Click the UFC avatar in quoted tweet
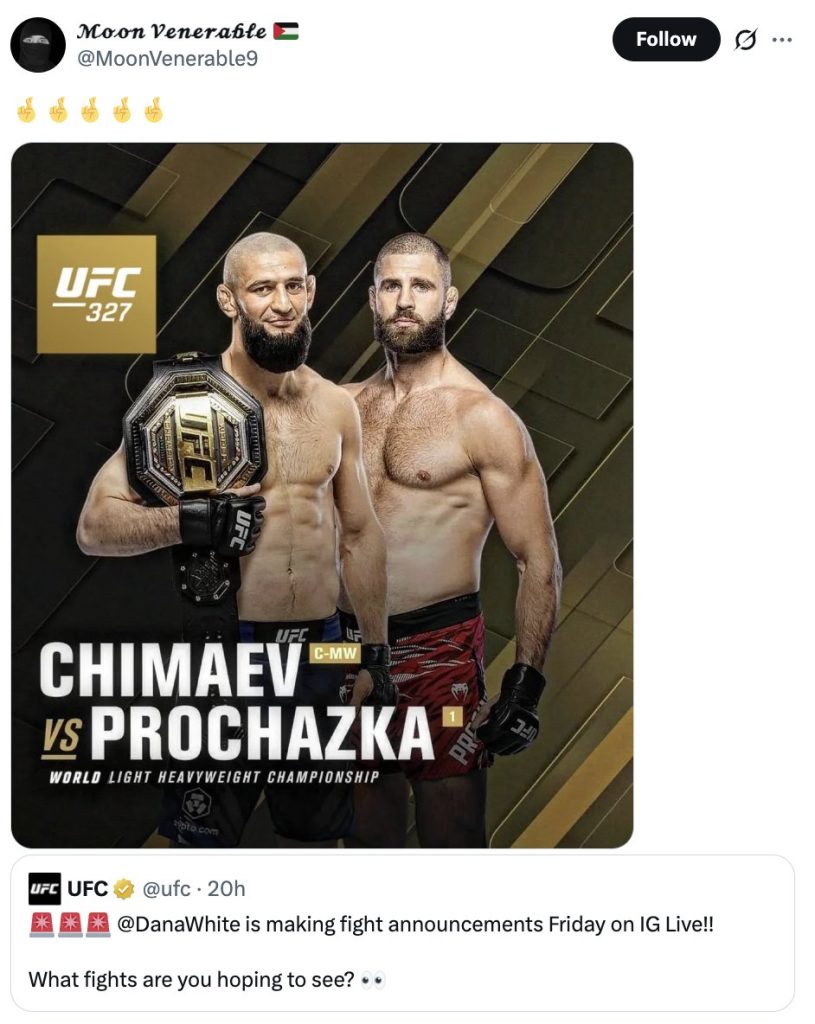The image size is (815, 1024). point(44,889)
